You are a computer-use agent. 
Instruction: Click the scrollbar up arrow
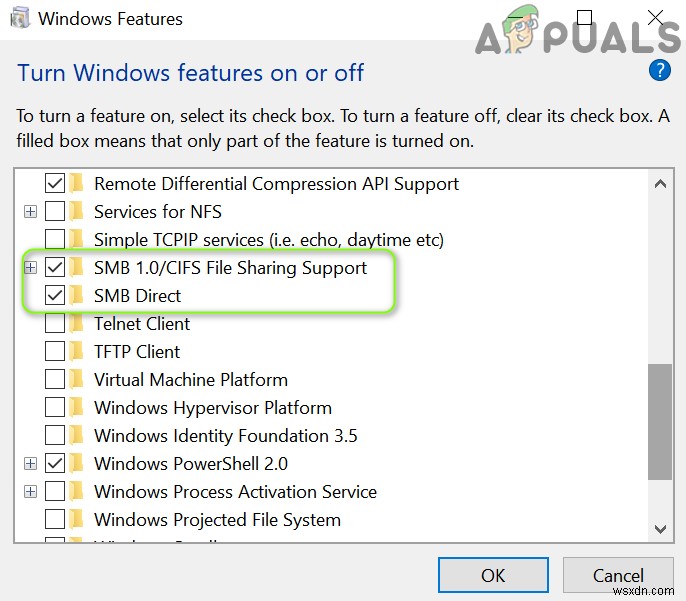point(660,184)
